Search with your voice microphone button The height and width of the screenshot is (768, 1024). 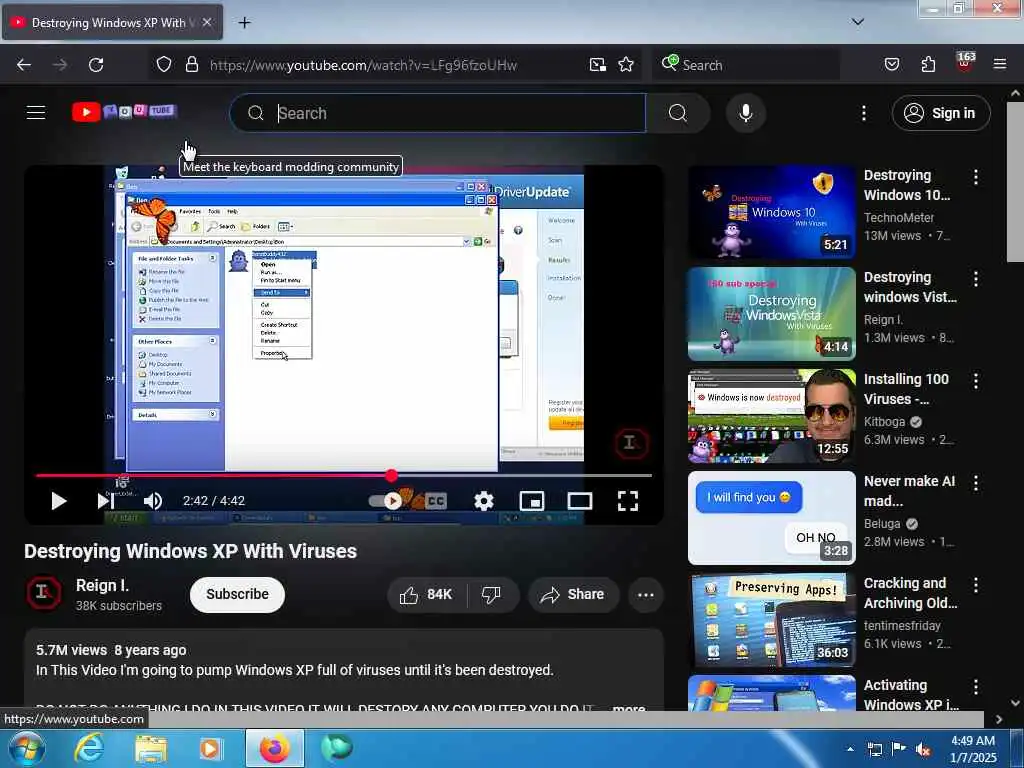tap(746, 113)
